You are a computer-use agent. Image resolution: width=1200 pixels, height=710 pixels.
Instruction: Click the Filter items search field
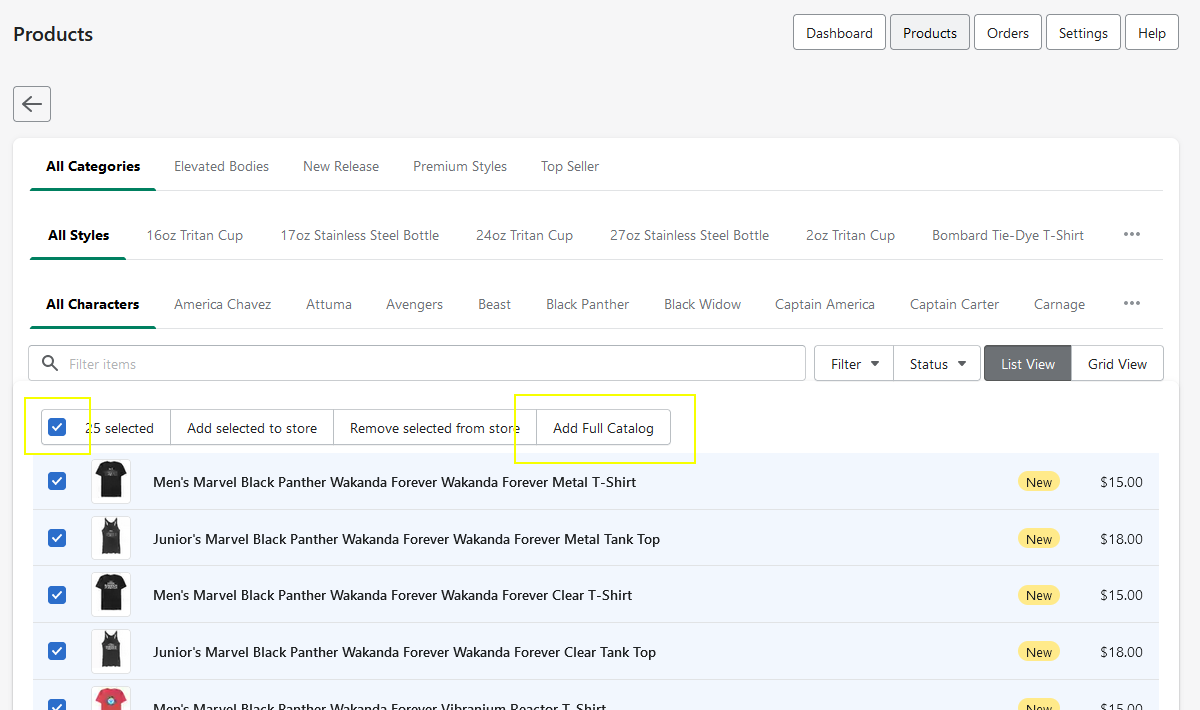coord(417,364)
